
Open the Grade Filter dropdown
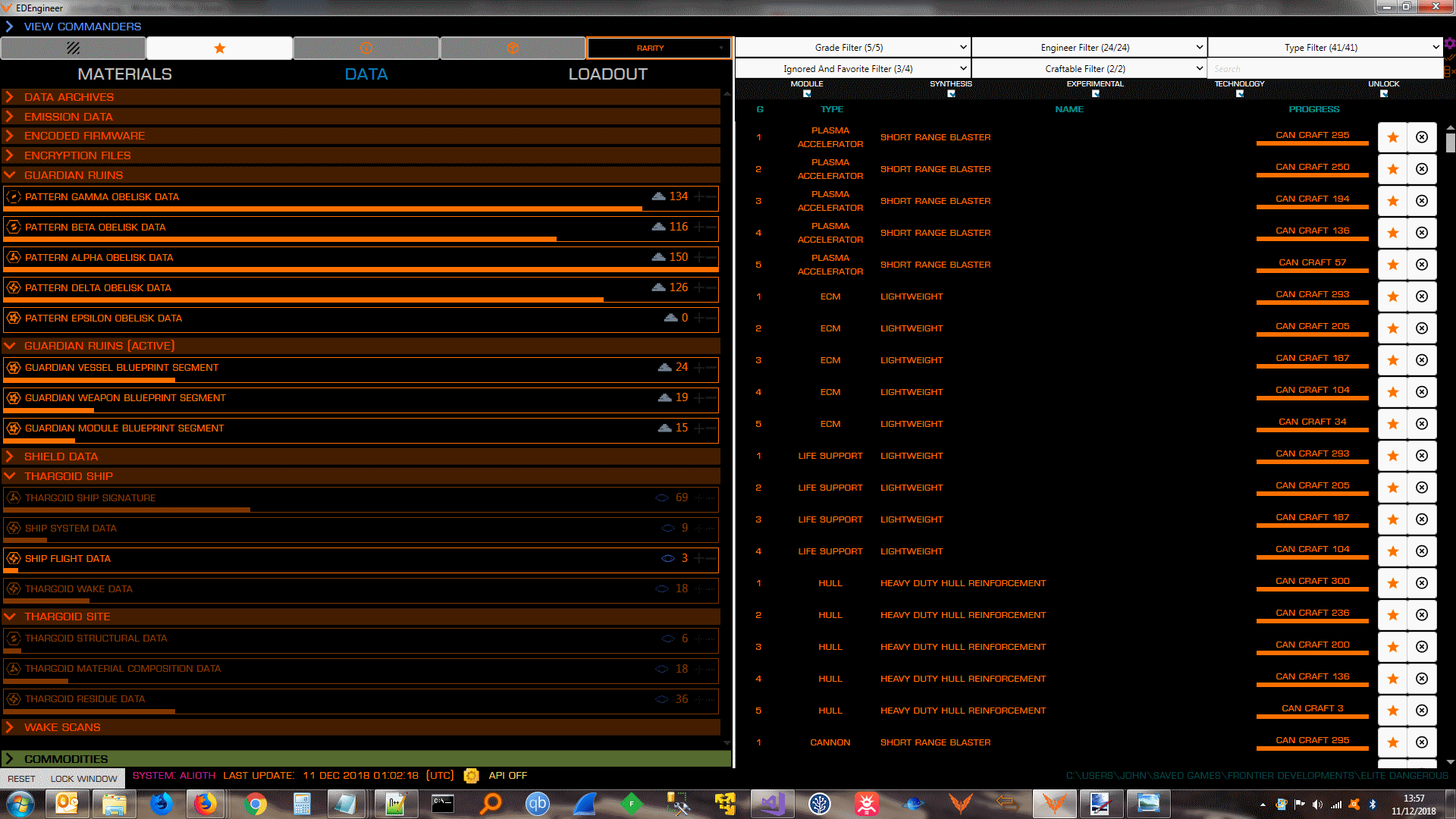coord(852,46)
